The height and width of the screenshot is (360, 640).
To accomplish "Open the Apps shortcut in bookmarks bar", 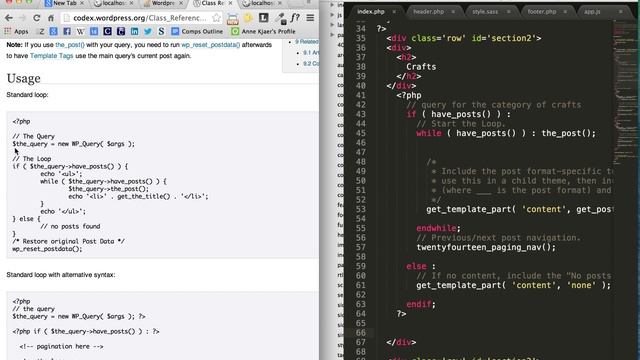I will 16,31.
